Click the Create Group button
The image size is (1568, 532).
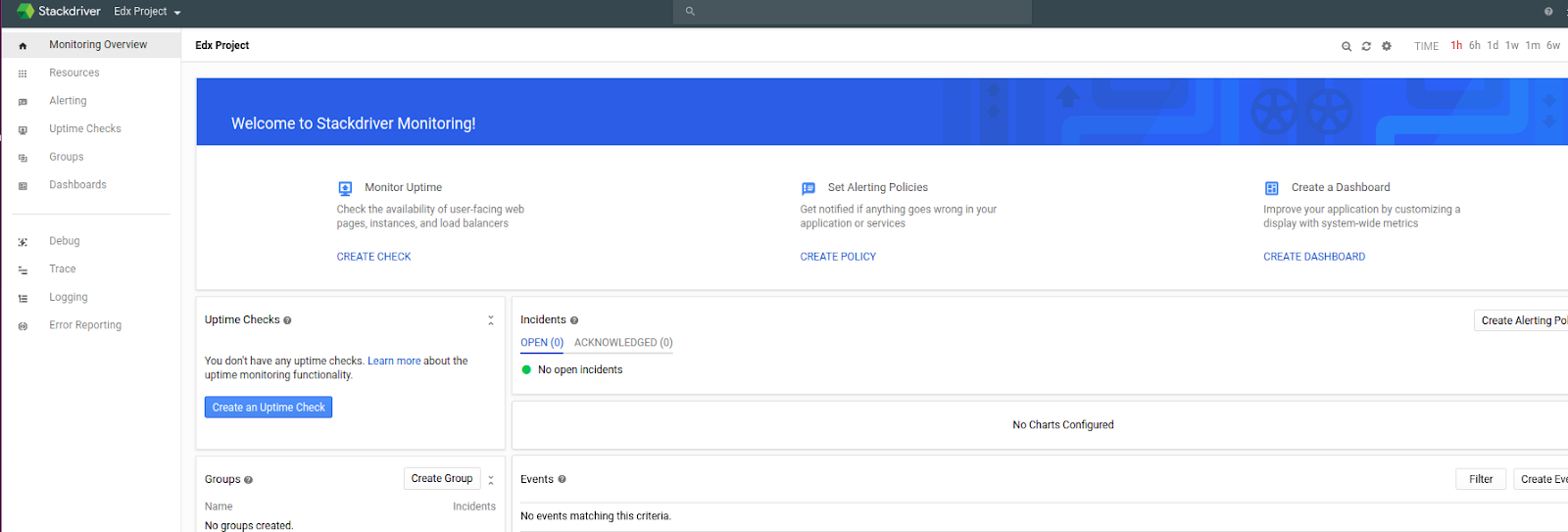[442, 479]
